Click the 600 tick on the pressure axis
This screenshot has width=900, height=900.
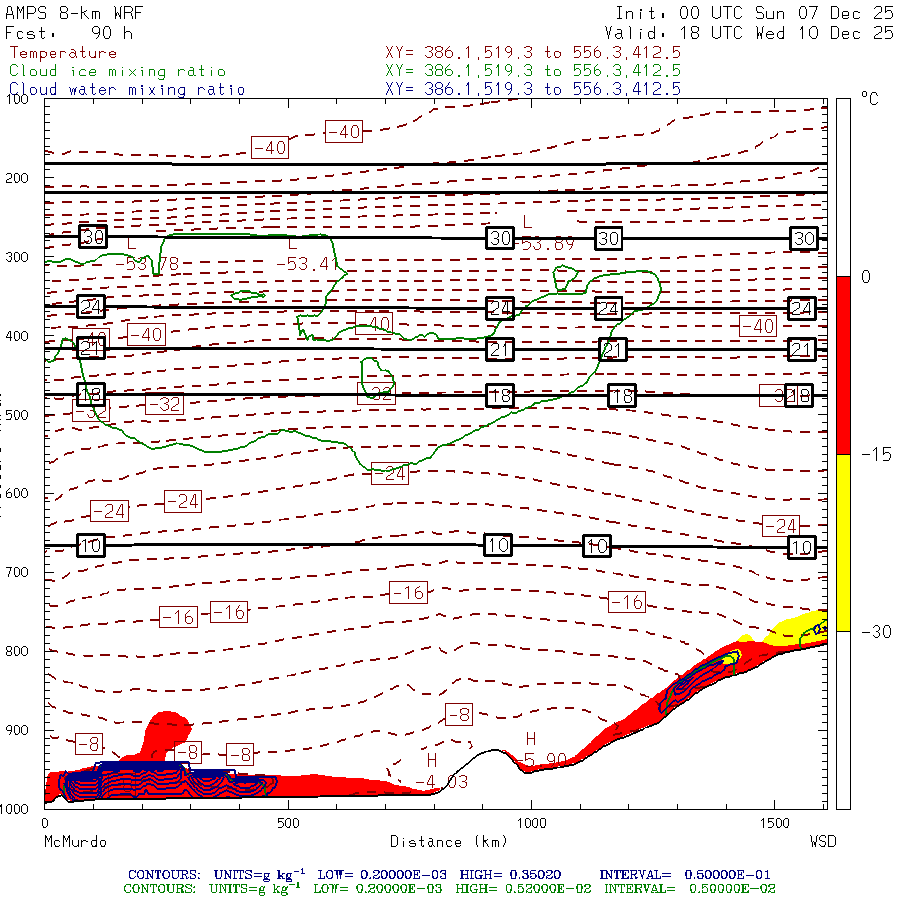pyautogui.click(x=17, y=494)
